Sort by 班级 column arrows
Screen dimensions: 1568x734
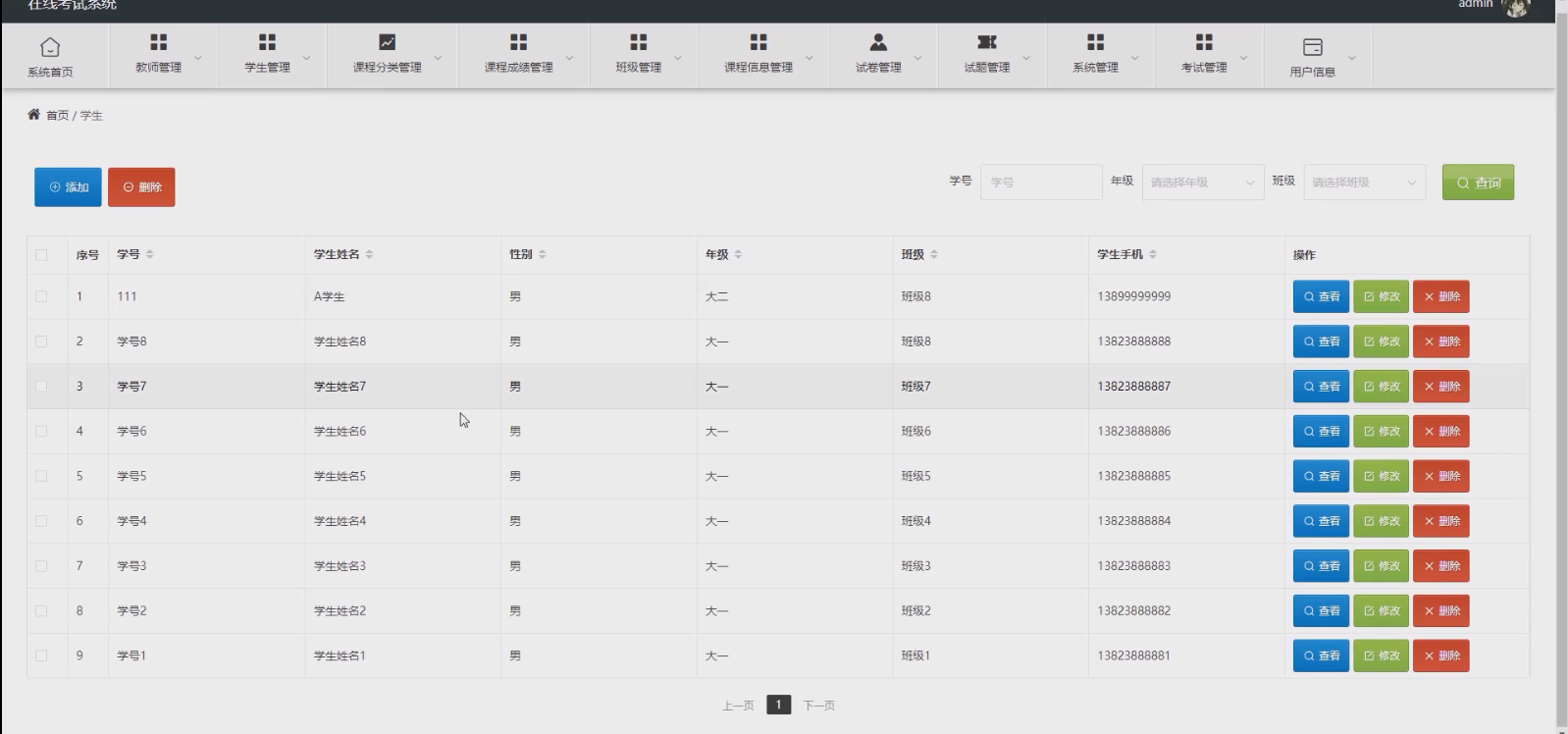tap(934, 254)
